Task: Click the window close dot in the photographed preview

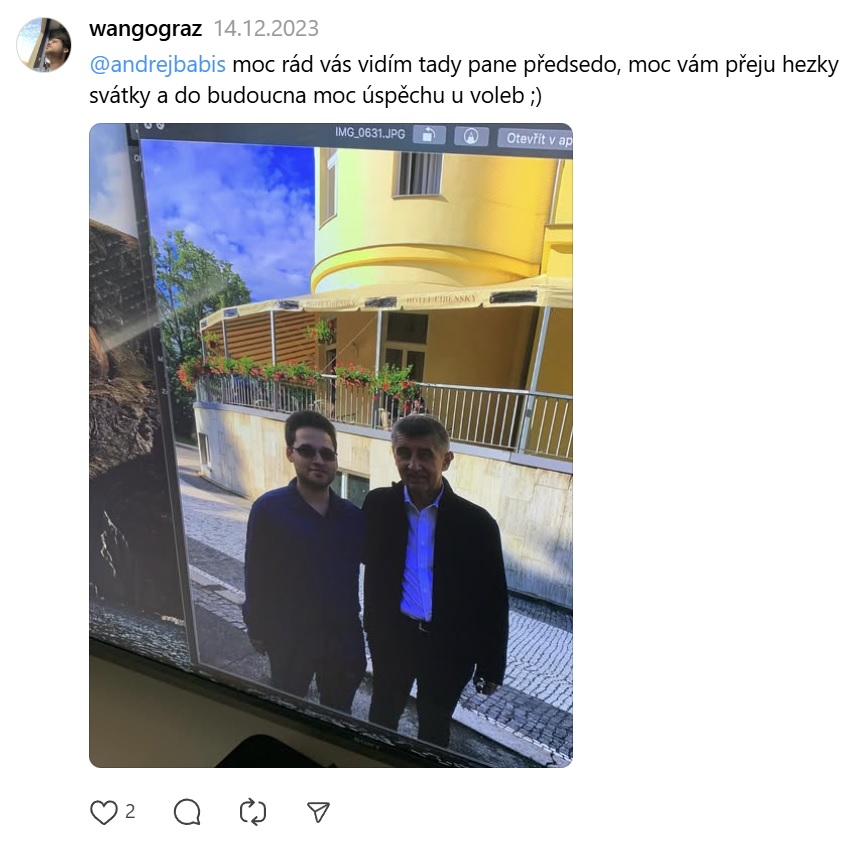Action: click(x=148, y=126)
